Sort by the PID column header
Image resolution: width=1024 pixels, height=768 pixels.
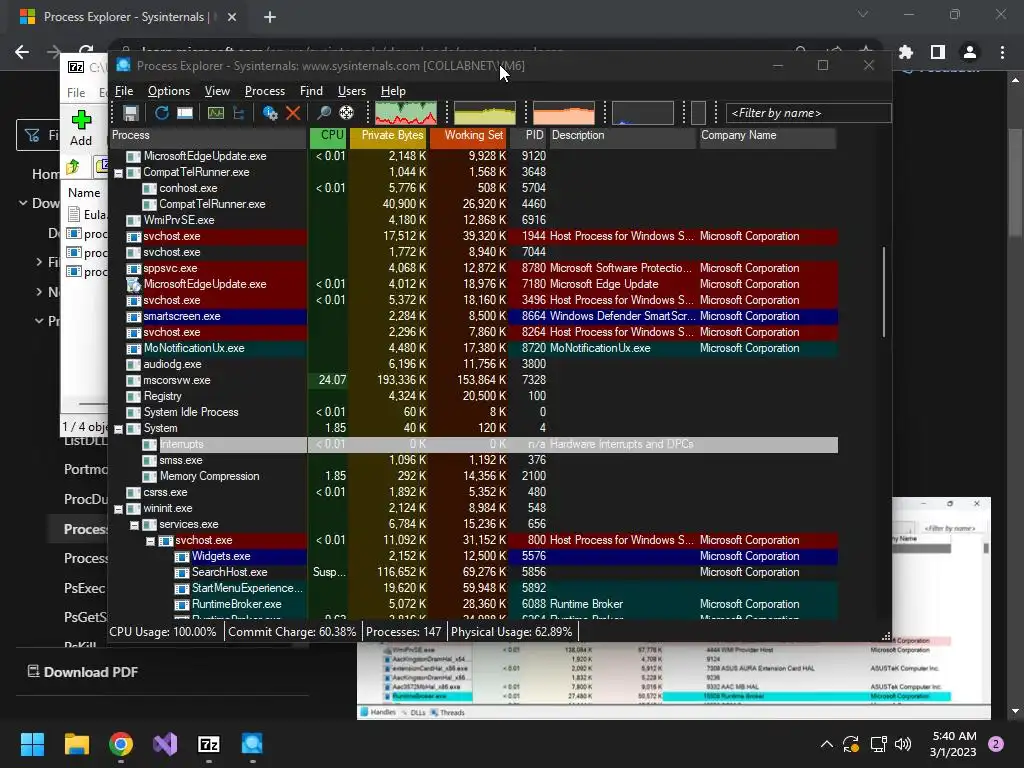tap(528, 136)
